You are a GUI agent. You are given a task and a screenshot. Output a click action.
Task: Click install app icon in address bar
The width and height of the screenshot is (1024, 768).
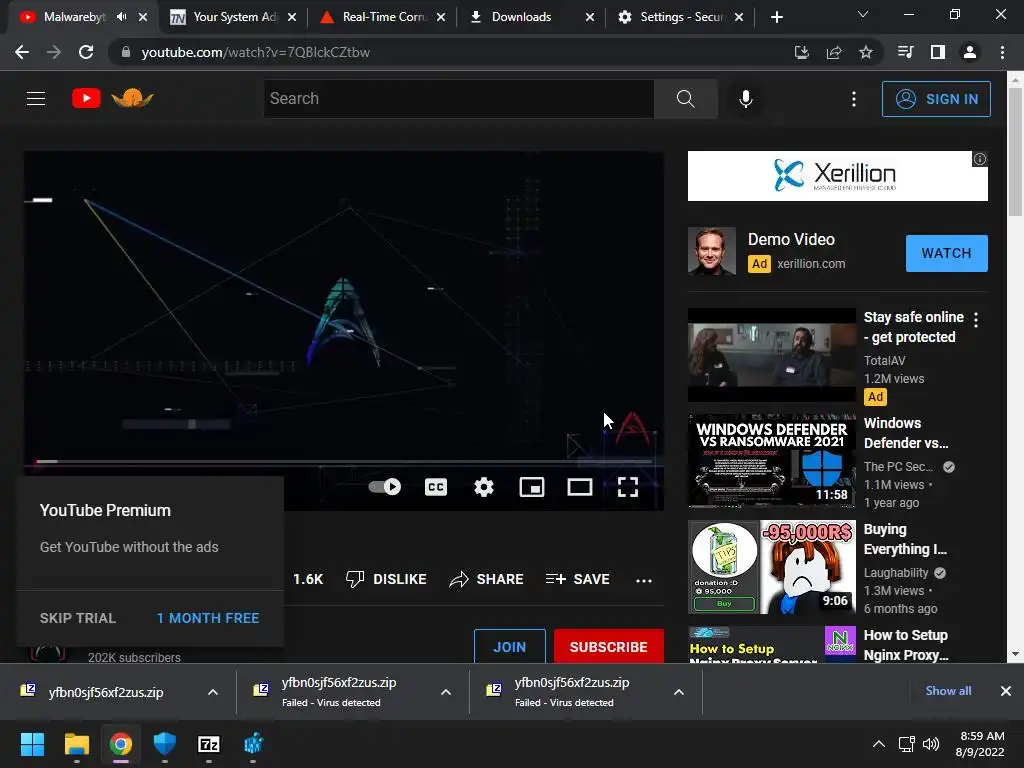coord(801,52)
